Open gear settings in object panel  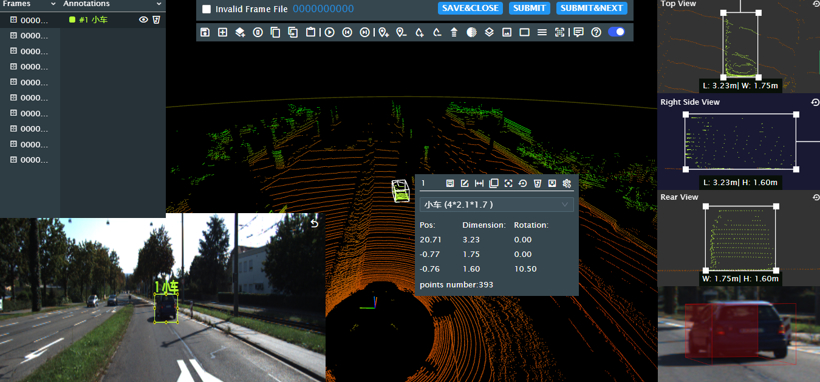click(566, 183)
